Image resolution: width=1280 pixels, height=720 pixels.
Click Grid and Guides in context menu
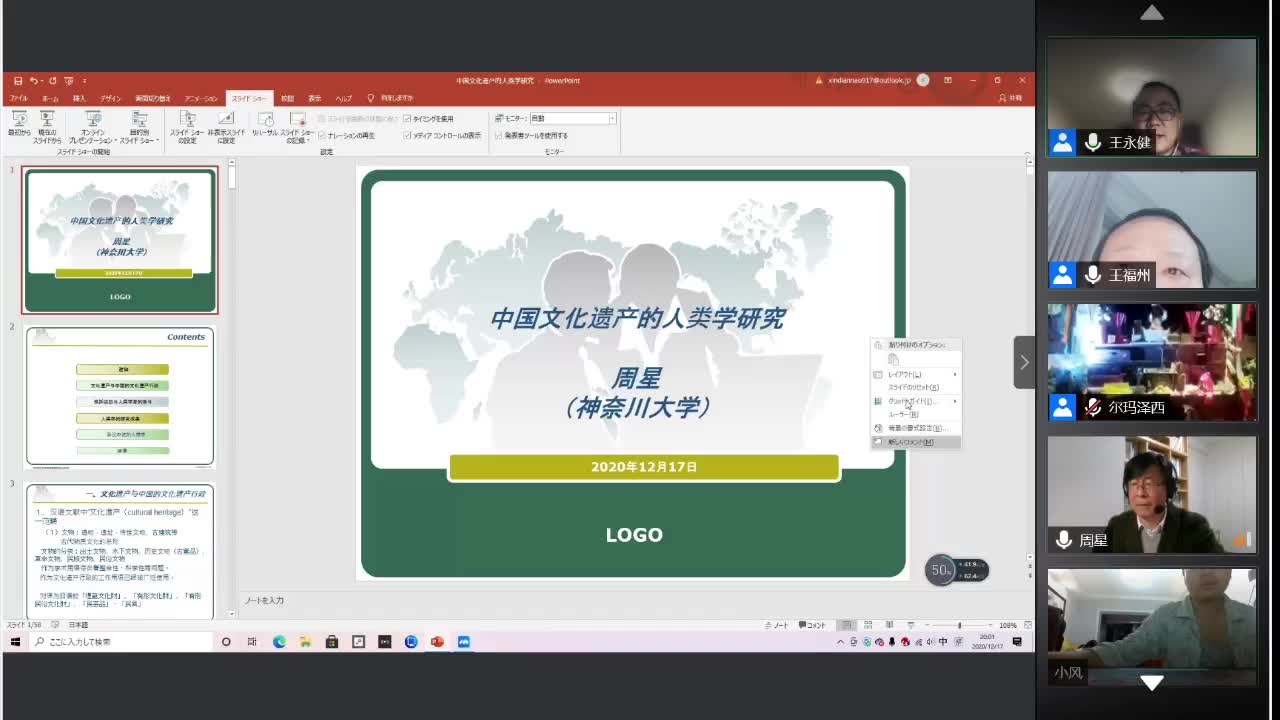(916, 401)
